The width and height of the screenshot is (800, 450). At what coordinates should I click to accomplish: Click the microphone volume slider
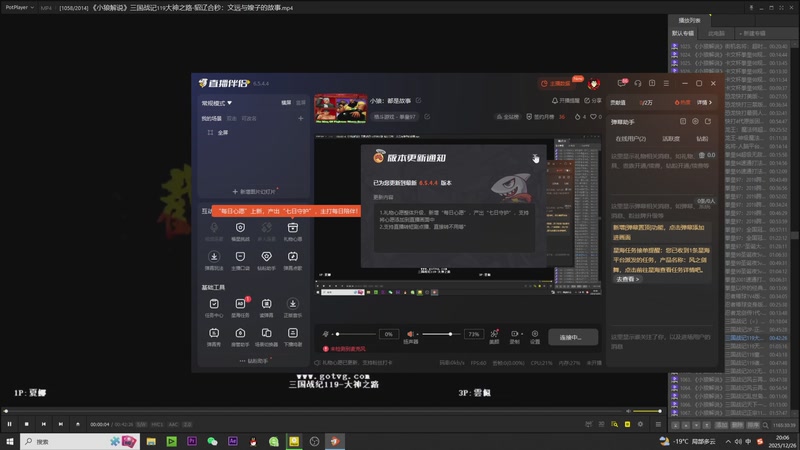356,334
